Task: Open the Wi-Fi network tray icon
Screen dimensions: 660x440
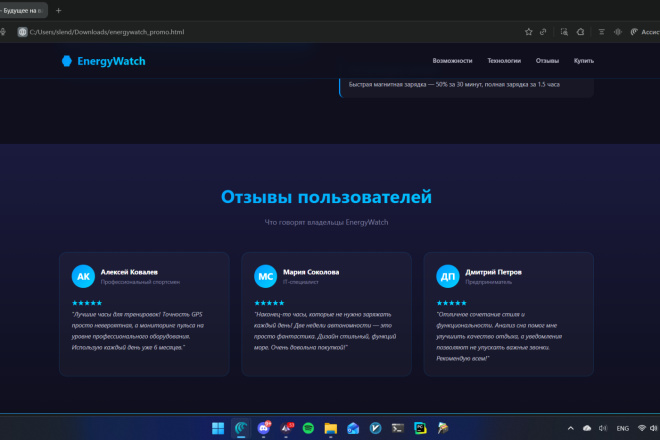Action: (641, 428)
